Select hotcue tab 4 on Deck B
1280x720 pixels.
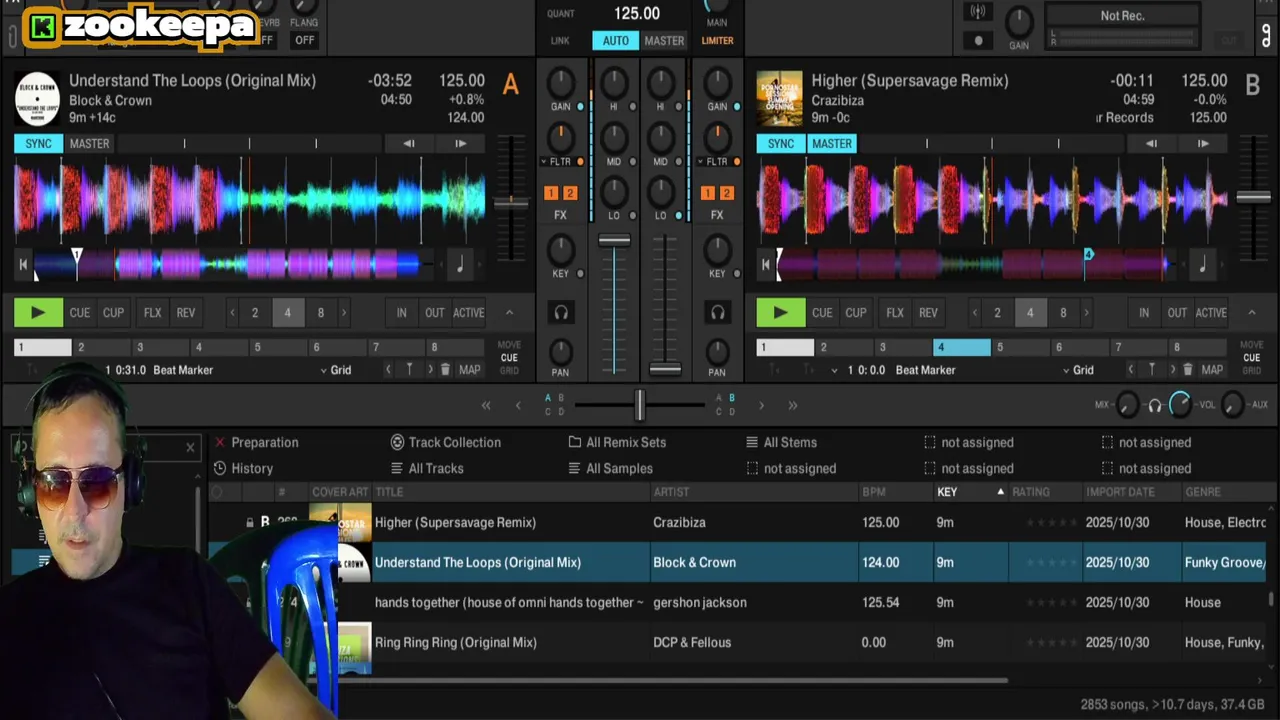coord(961,348)
